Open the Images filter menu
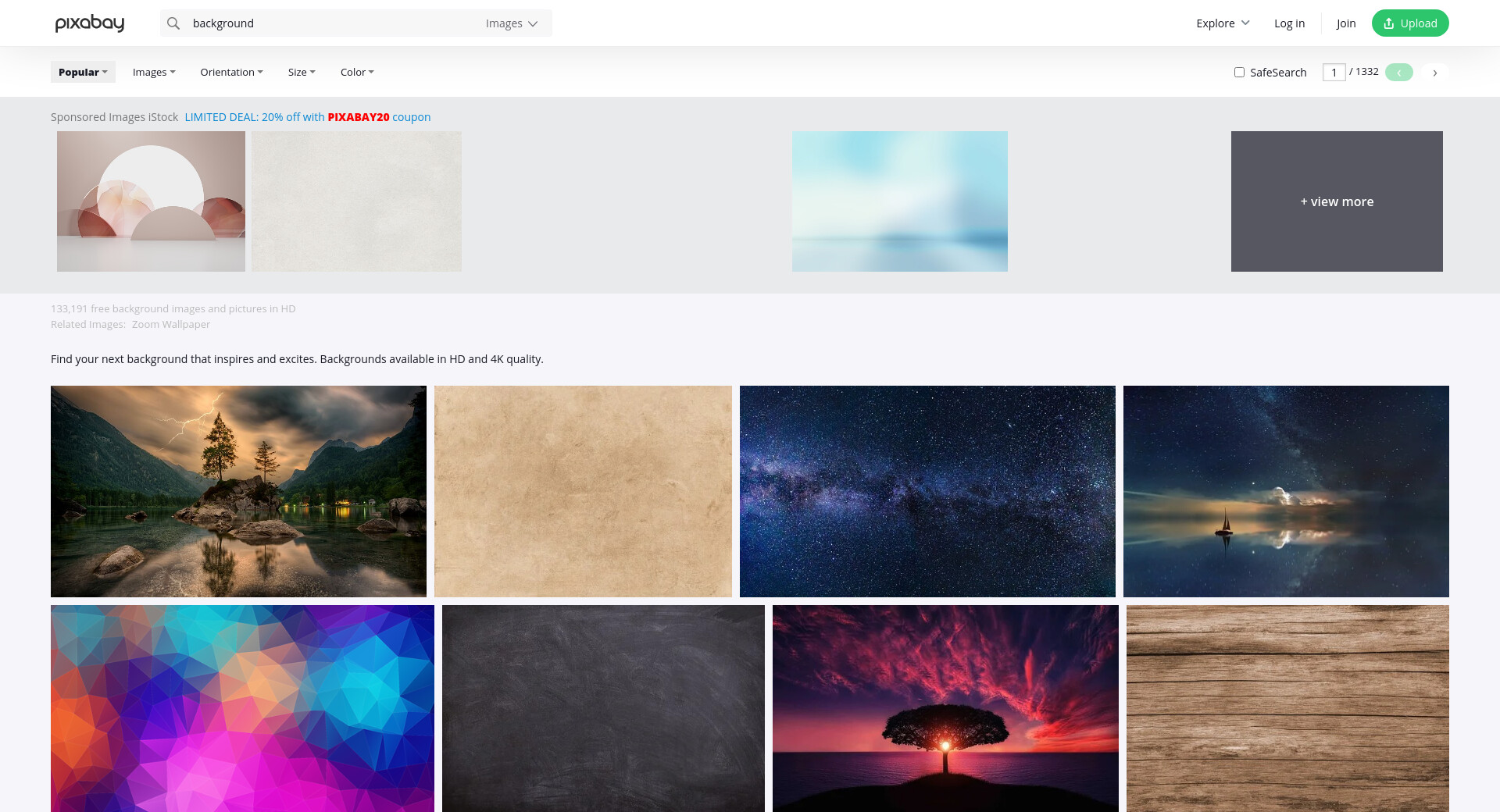Image resolution: width=1500 pixels, height=812 pixels. (154, 72)
